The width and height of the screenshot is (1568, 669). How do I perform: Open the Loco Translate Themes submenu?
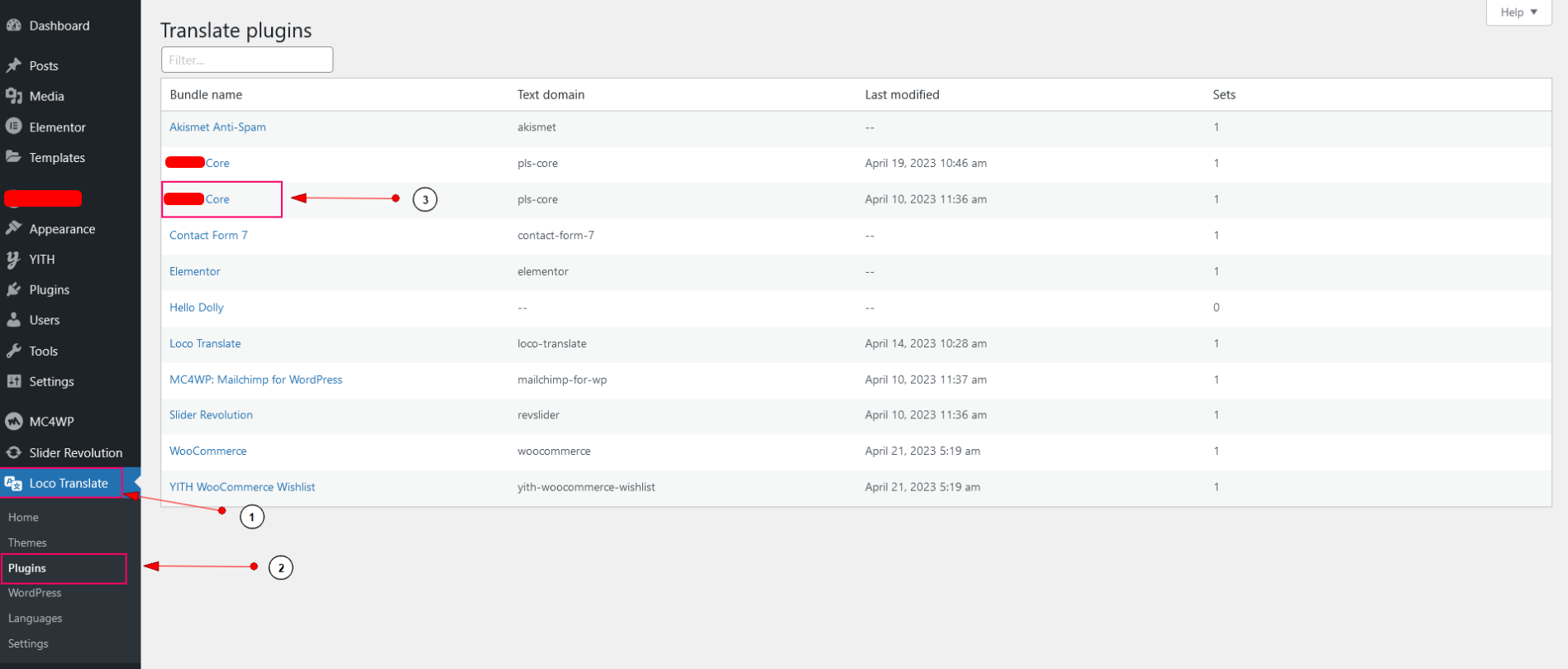click(27, 542)
